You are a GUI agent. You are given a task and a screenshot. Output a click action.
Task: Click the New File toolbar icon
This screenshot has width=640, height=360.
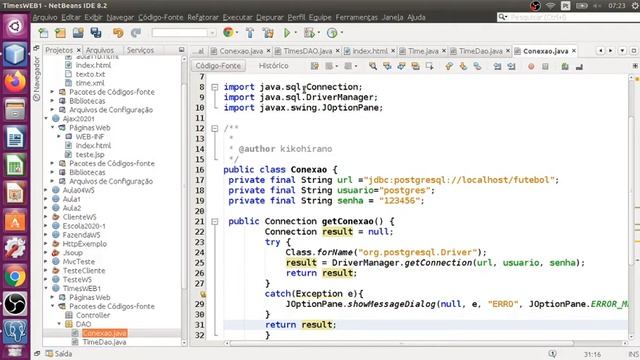click(x=43, y=33)
